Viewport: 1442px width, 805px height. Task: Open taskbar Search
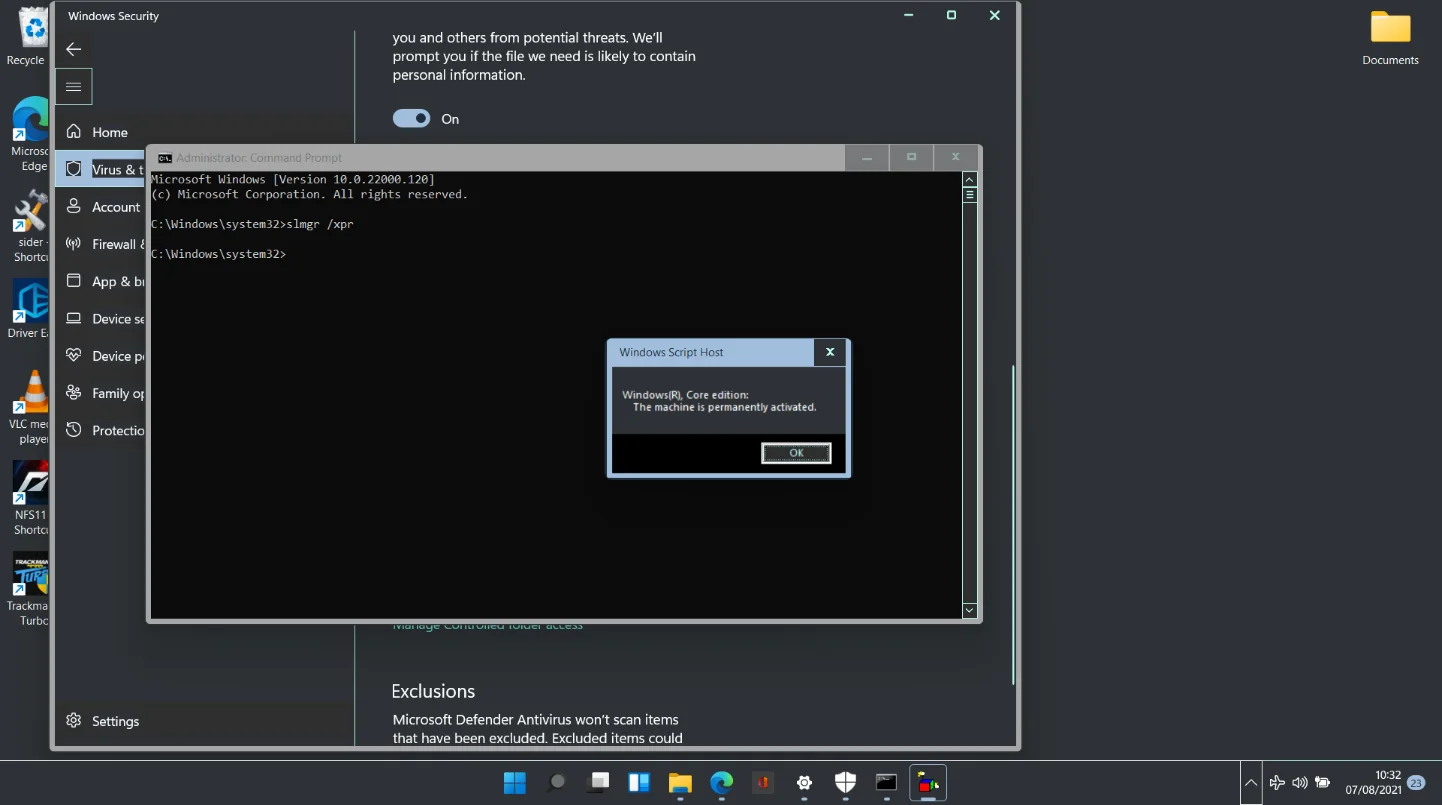click(557, 783)
